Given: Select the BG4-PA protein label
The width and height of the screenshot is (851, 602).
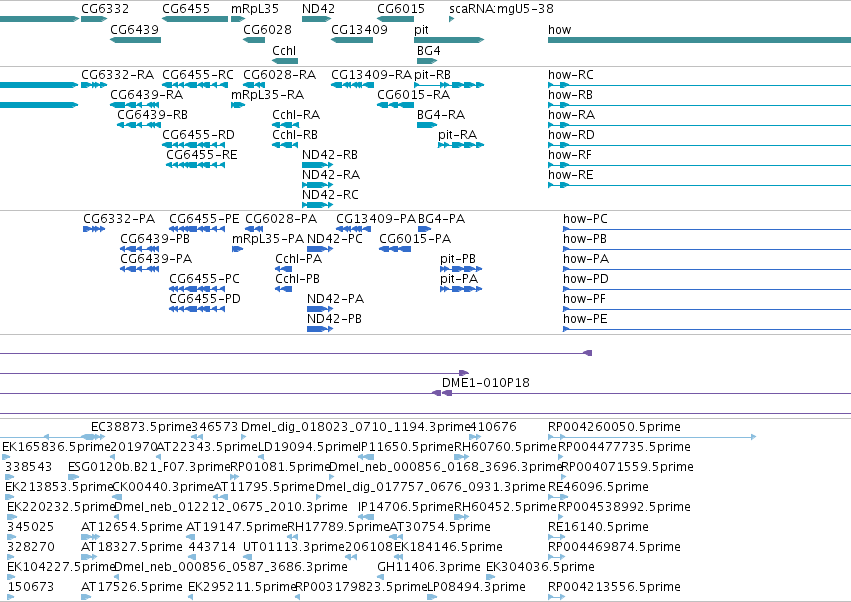Looking at the screenshot, I should click(442, 219).
